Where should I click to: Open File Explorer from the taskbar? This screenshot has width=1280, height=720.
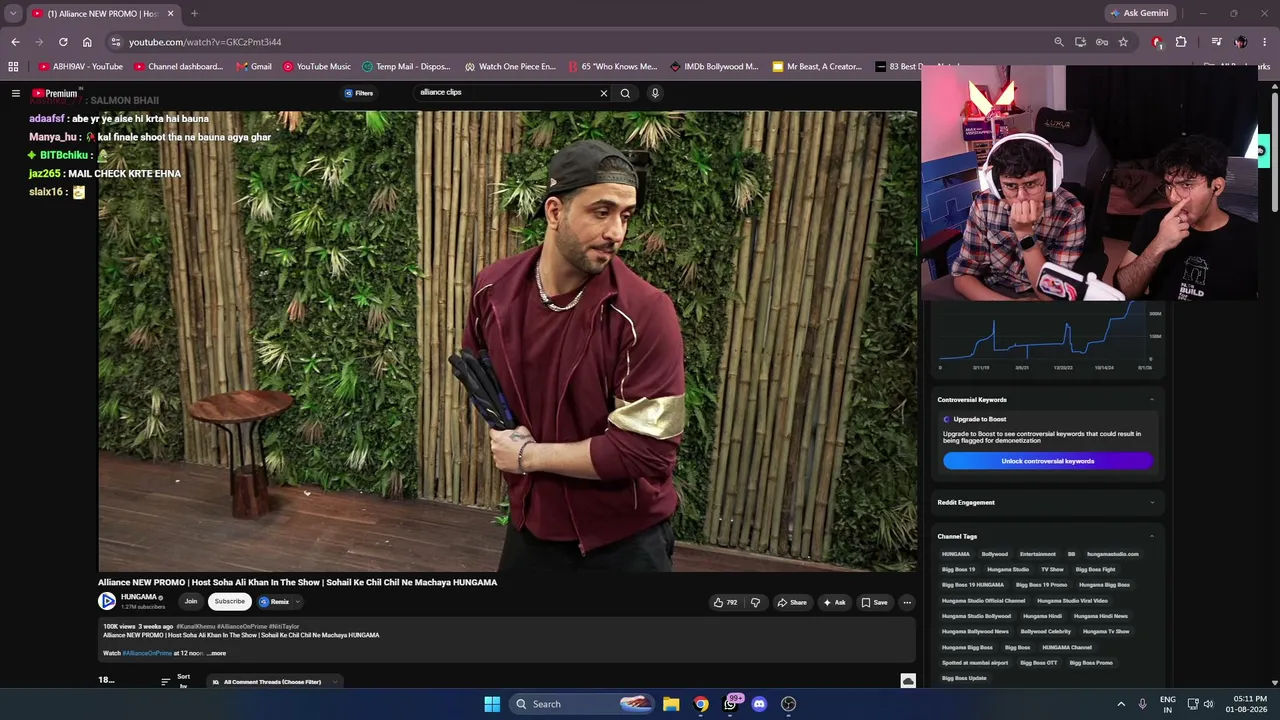pos(671,704)
